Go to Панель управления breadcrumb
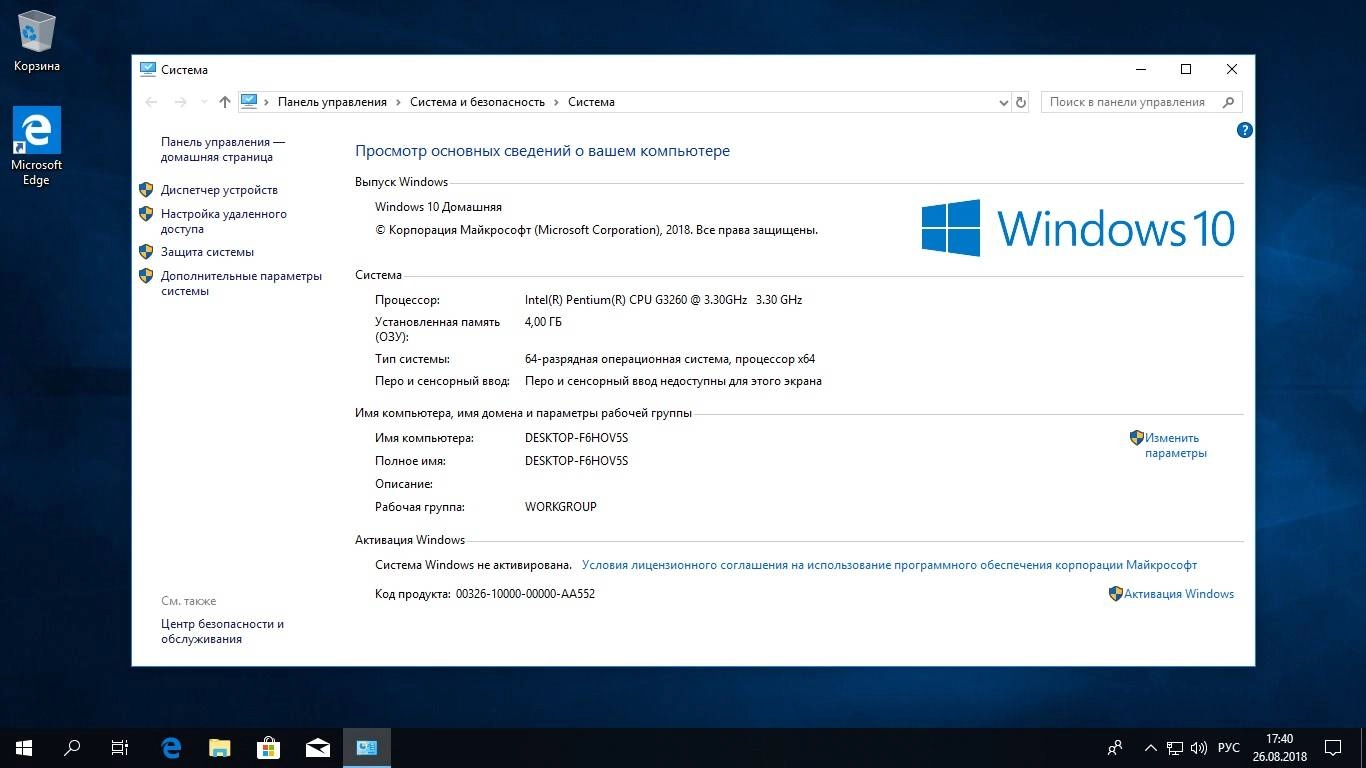 (x=332, y=102)
